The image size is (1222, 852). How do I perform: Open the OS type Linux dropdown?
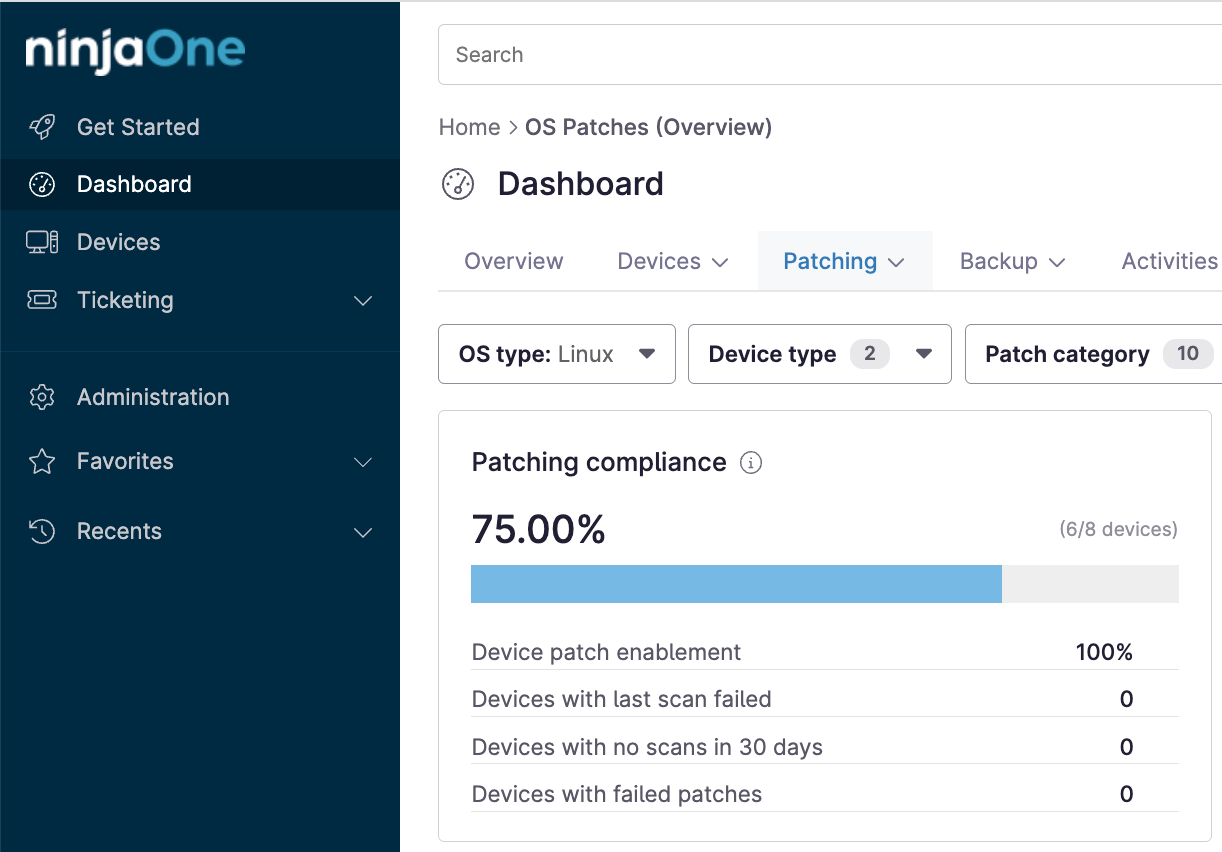point(557,354)
